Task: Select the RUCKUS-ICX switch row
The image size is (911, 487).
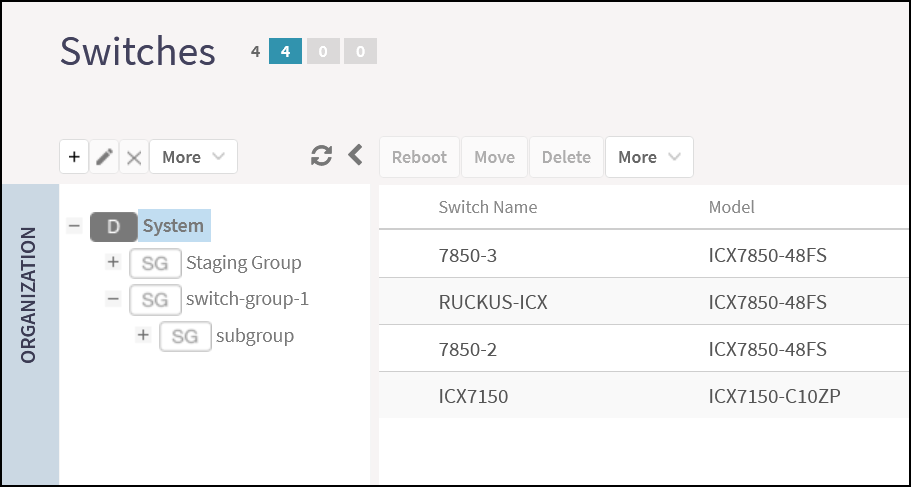Action: tap(644, 301)
